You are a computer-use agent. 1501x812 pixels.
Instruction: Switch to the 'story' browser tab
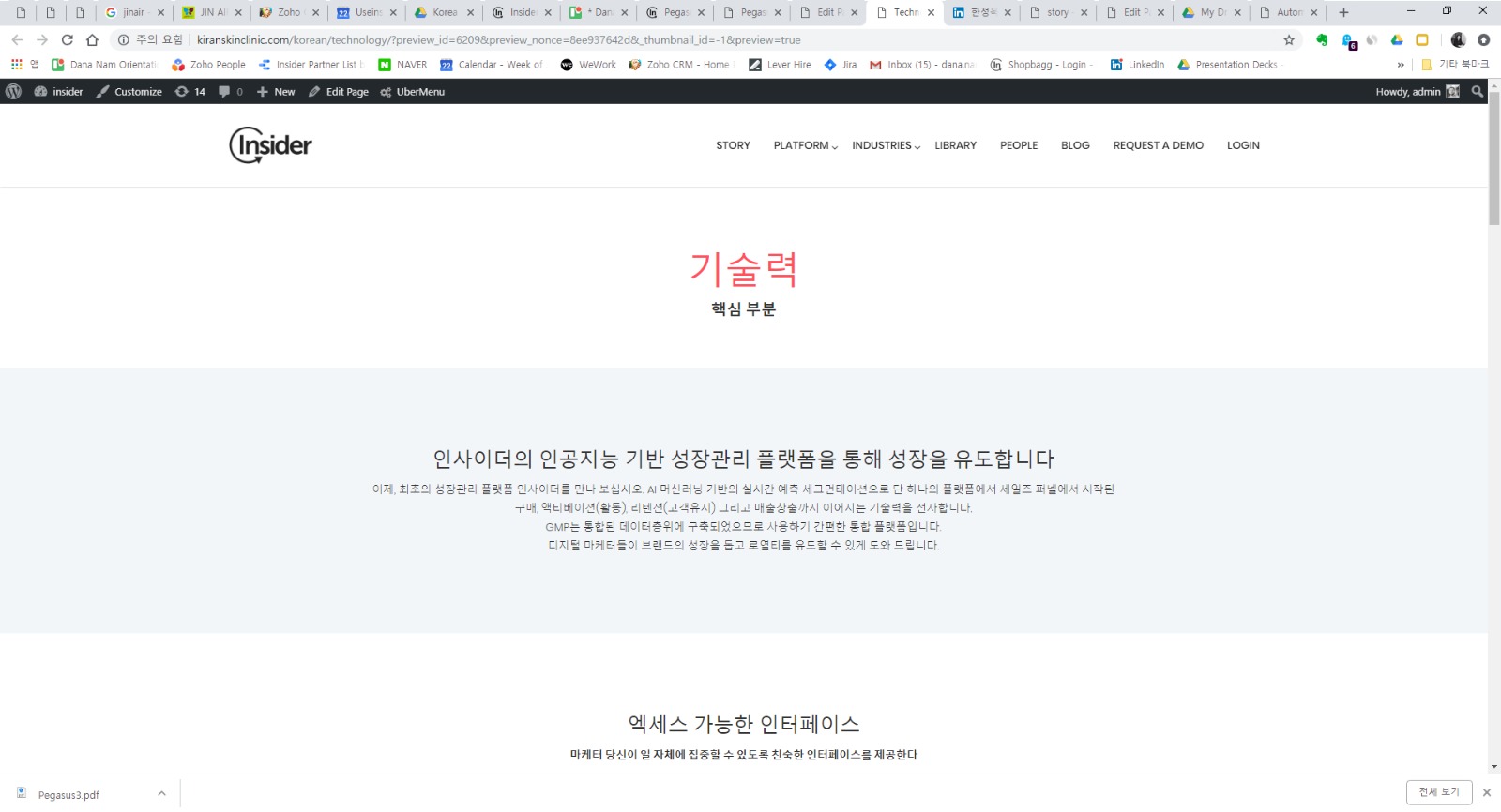point(1057,12)
